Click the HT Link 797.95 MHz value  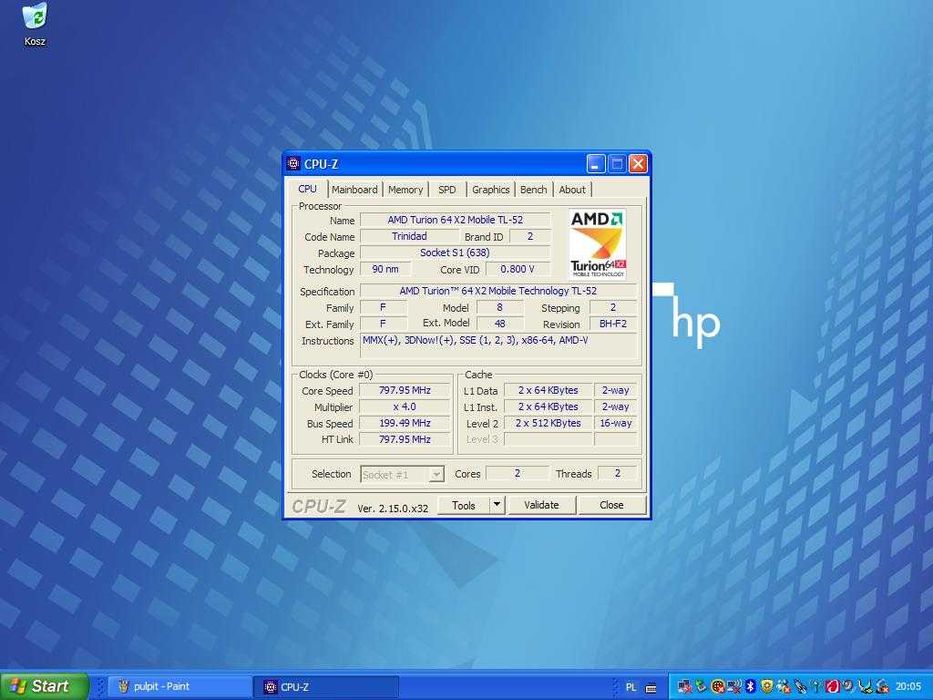click(405, 439)
